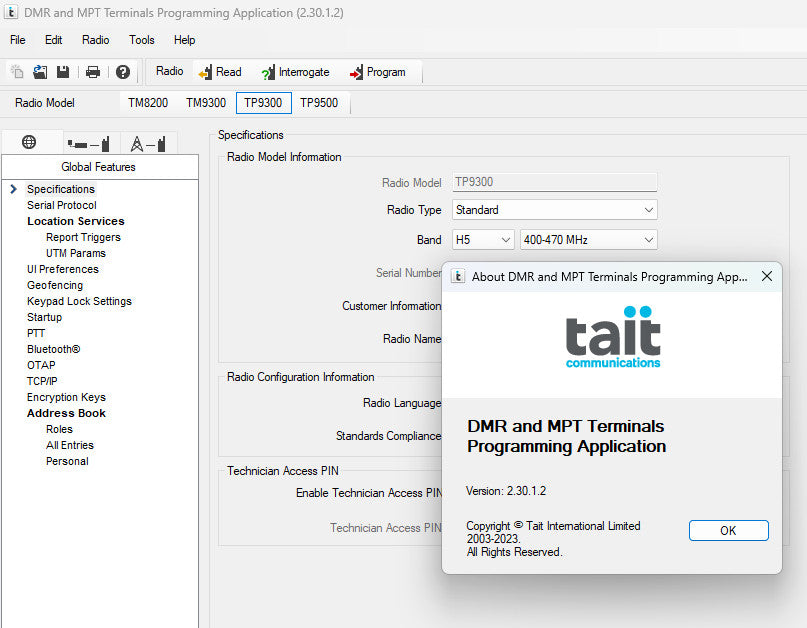The height and width of the screenshot is (628, 807).
Task: Open the Band H5 dropdown
Action: 483,240
